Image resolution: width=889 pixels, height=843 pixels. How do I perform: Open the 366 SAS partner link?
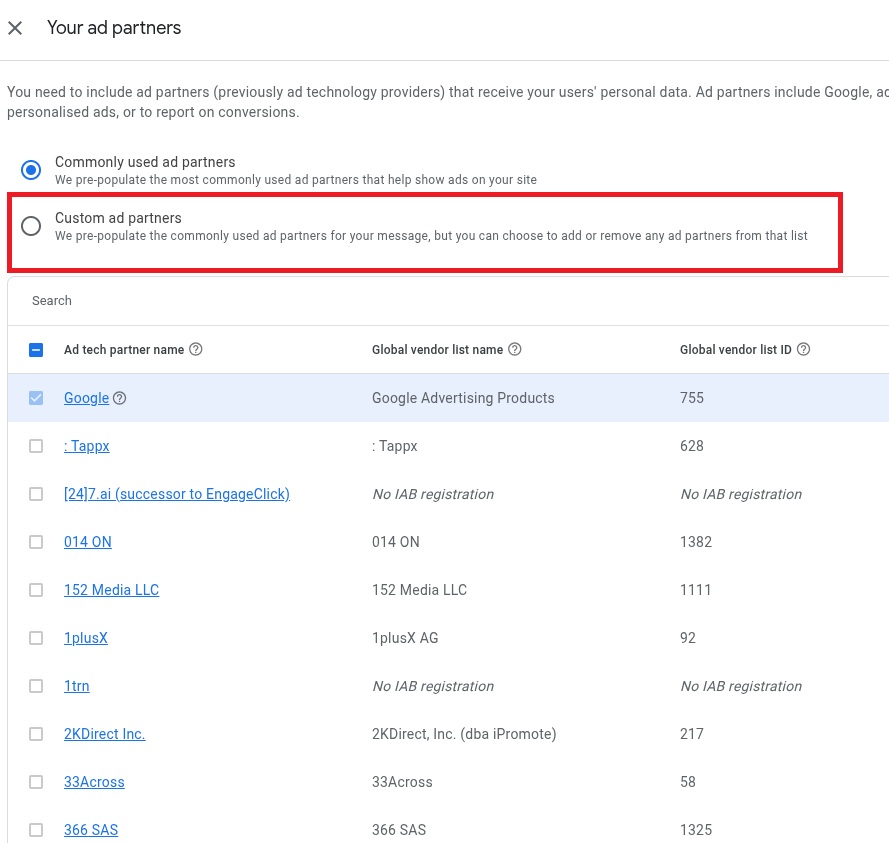click(x=91, y=830)
